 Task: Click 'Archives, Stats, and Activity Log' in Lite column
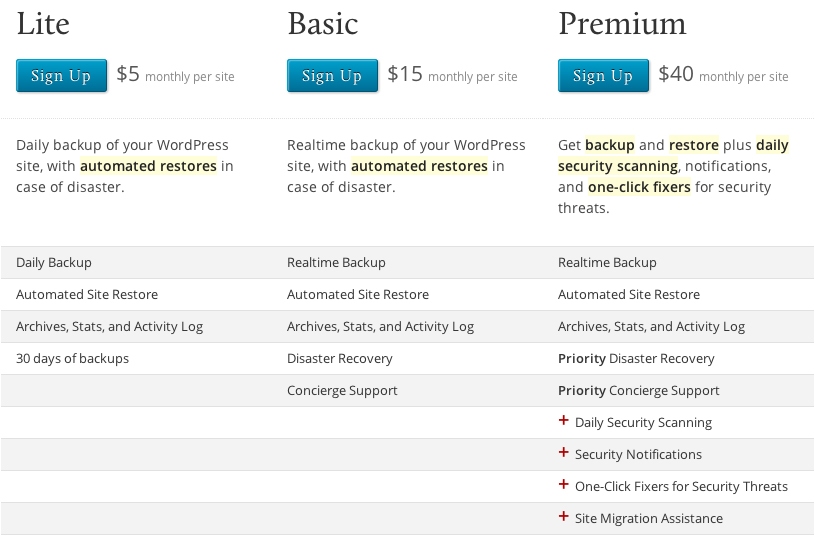(x=109, y=326)
